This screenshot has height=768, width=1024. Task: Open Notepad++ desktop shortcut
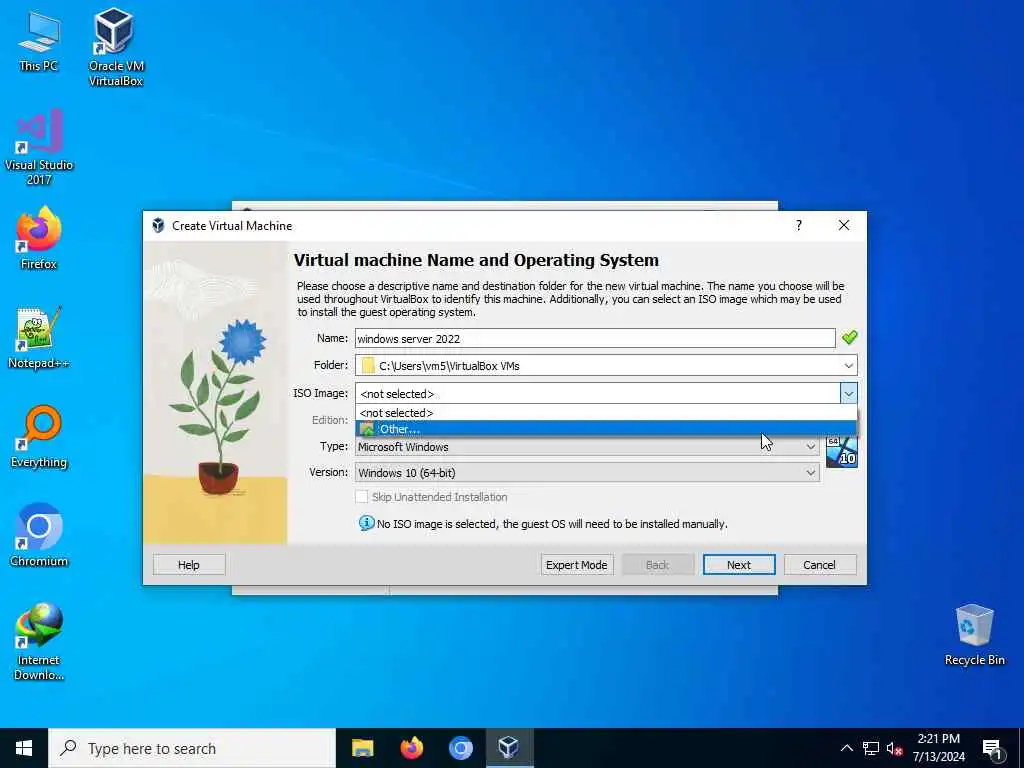(39, 338)
